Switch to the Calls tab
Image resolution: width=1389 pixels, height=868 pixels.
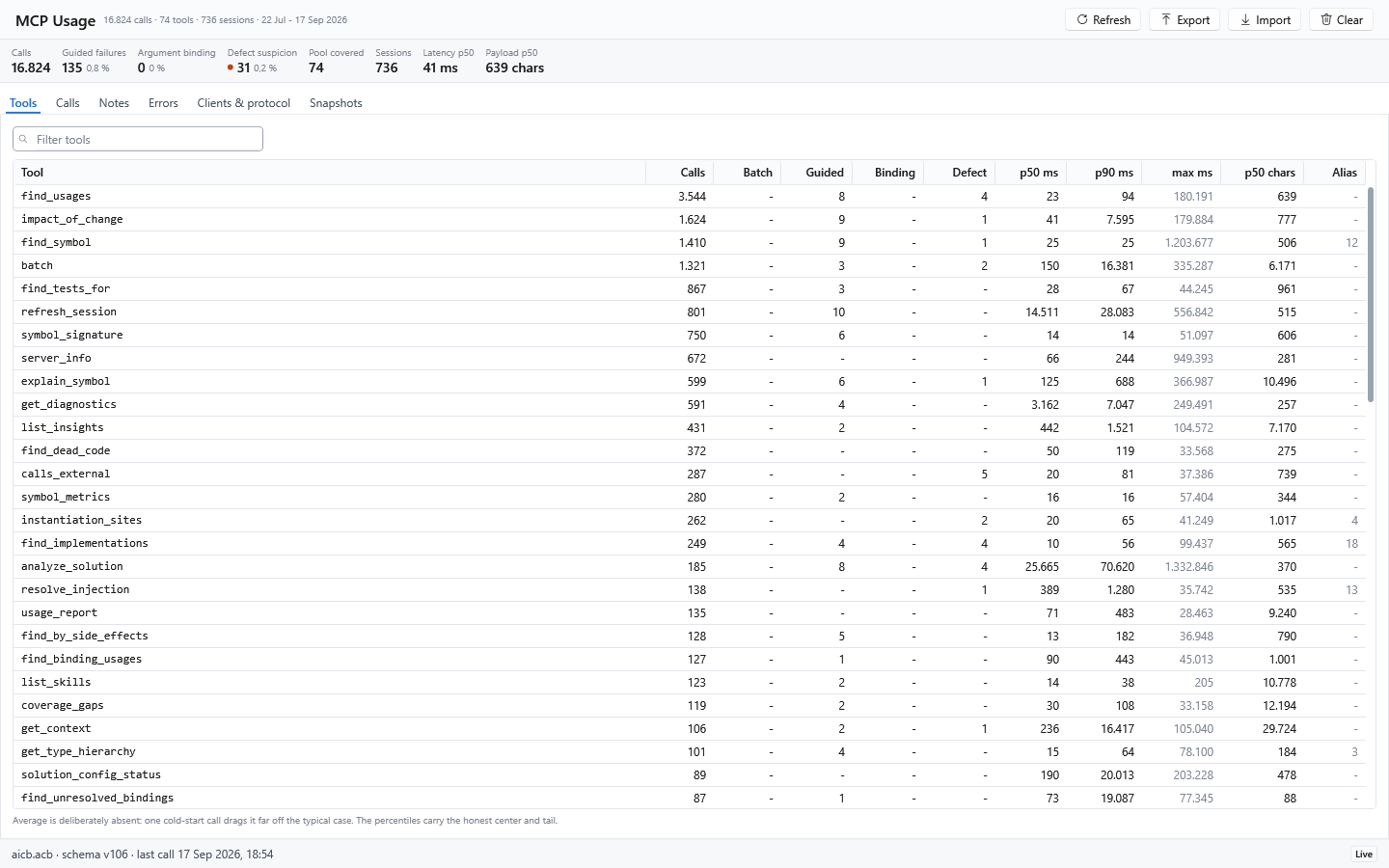coord(68,103)
